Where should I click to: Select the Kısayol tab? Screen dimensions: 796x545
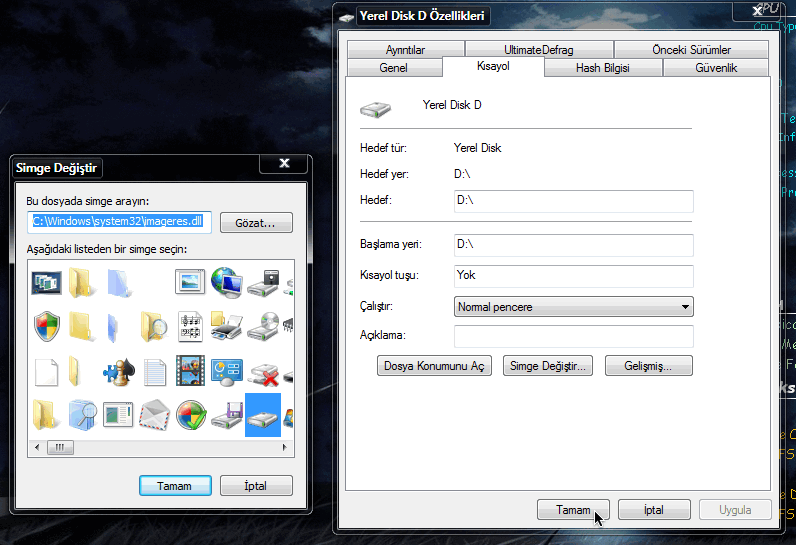[x=493, y=66]
